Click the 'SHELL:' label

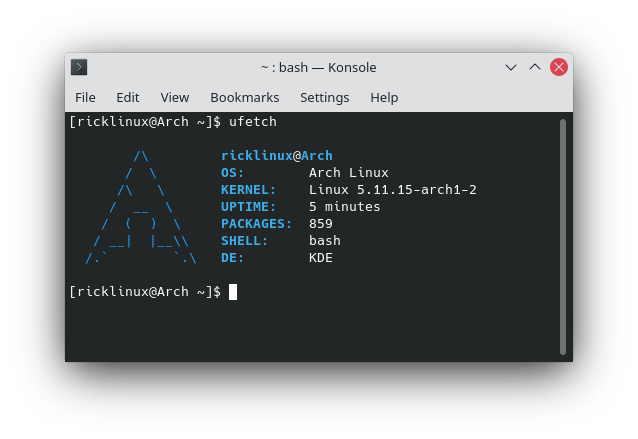pyautogui.click(x=244, y=241)
